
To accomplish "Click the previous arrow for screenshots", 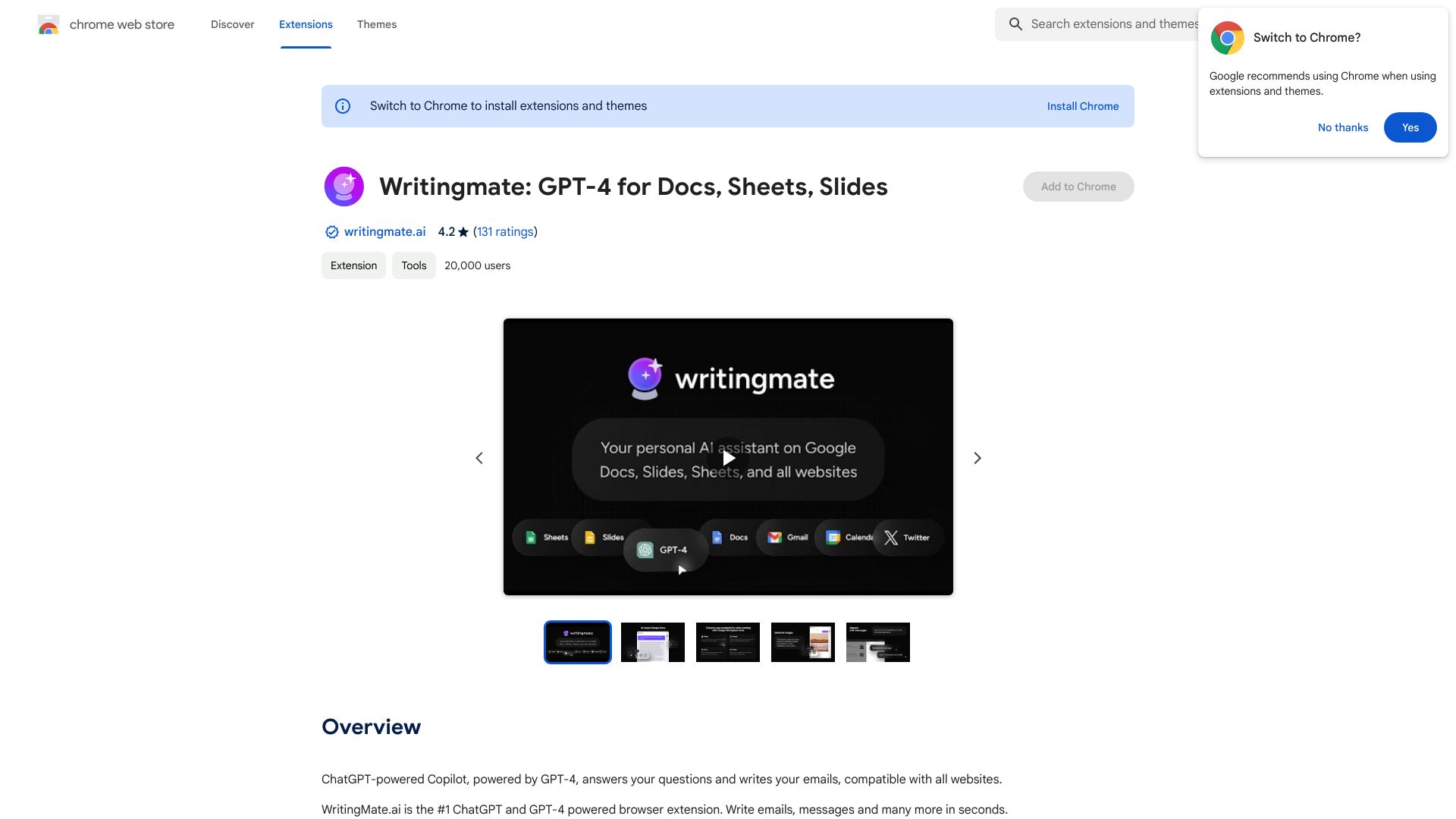I will [x=479, y=459].
